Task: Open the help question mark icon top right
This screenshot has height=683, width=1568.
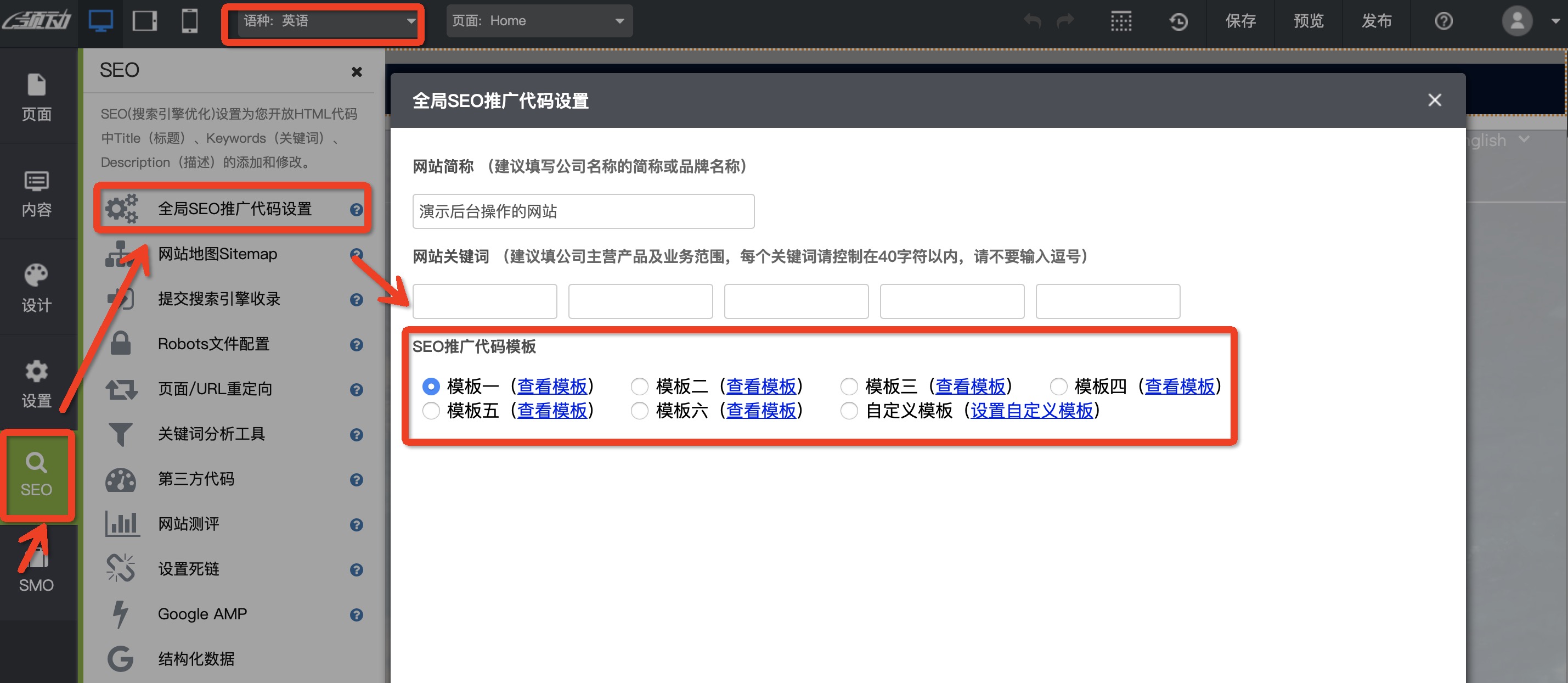Action: 1443,20
